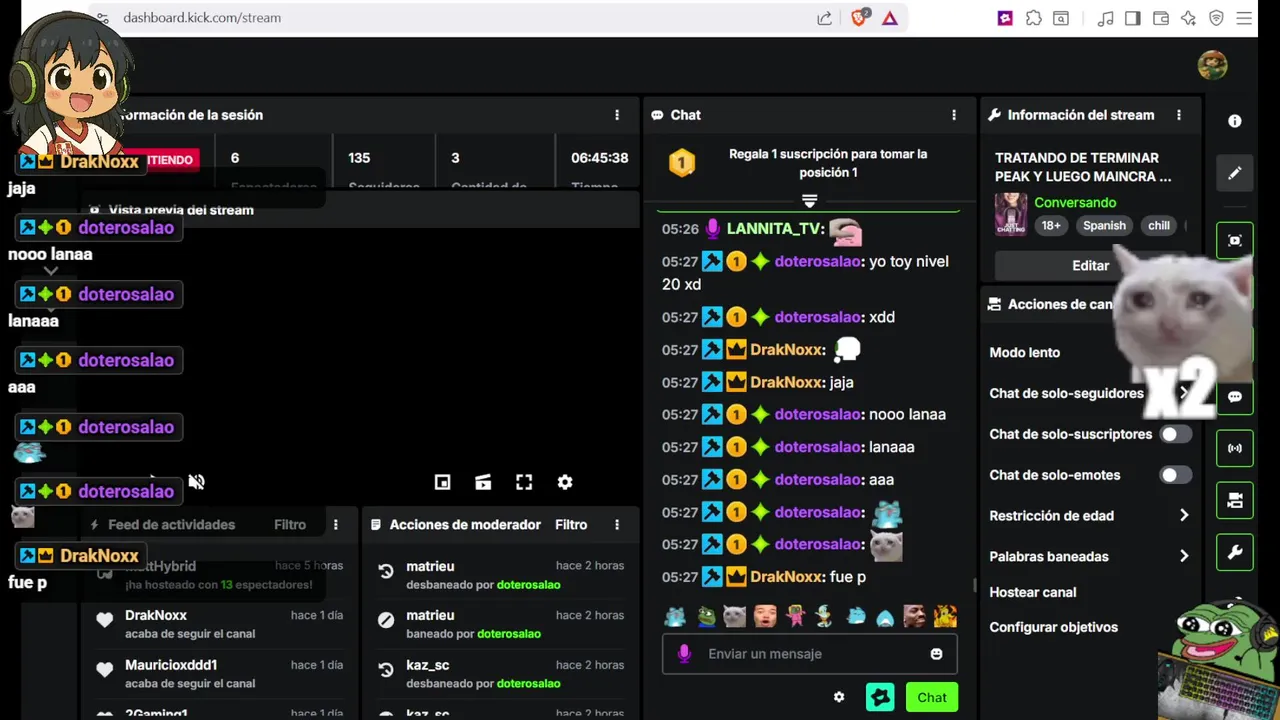This screenshot has height=720, width=1280.
Task: Click the green Chat send button
Action: coord(932,697)
